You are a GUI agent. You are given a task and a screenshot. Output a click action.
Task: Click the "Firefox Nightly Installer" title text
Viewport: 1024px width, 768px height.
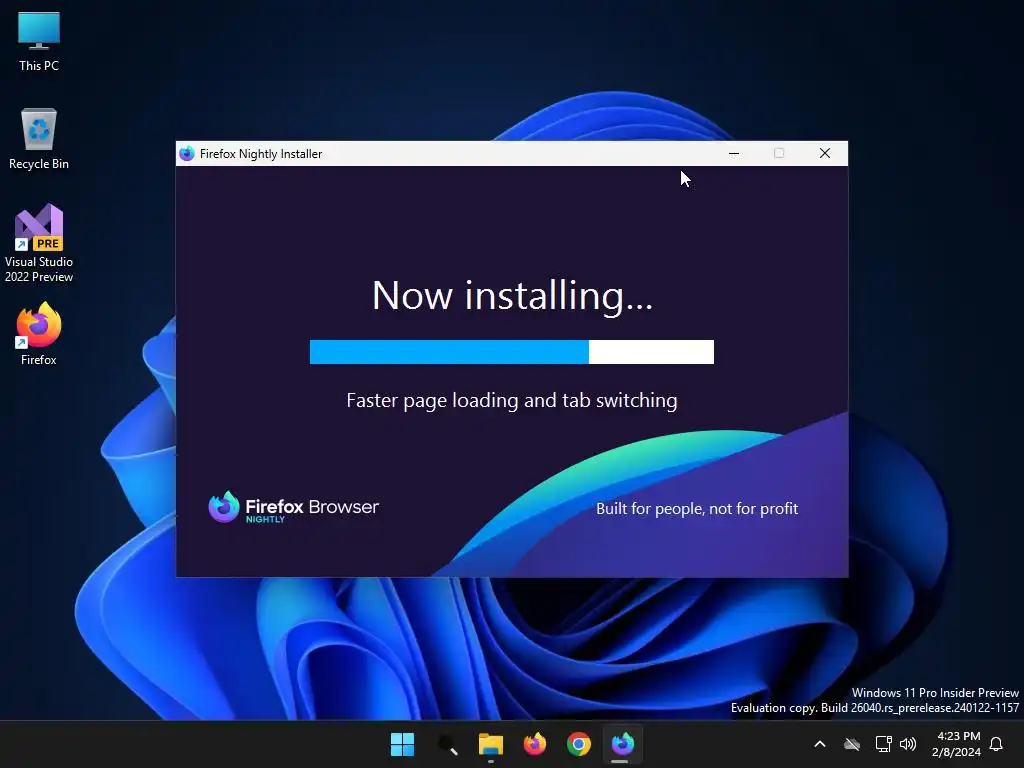pos(261,153)
